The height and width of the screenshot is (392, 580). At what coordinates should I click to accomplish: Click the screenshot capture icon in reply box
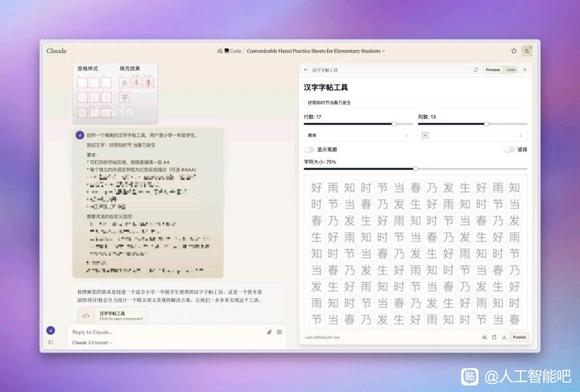(x=280, y=332)
